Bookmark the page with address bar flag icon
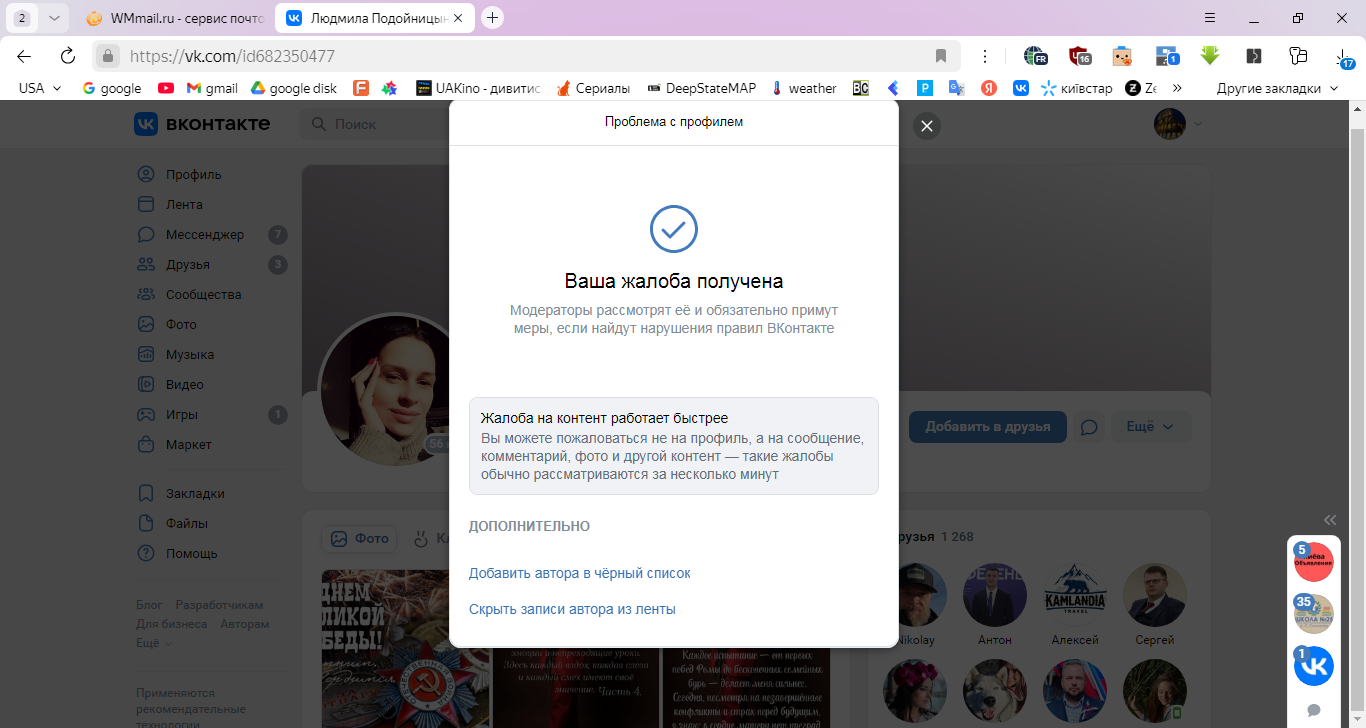This screenshot has height=728, width=1366. coord(941,56)
